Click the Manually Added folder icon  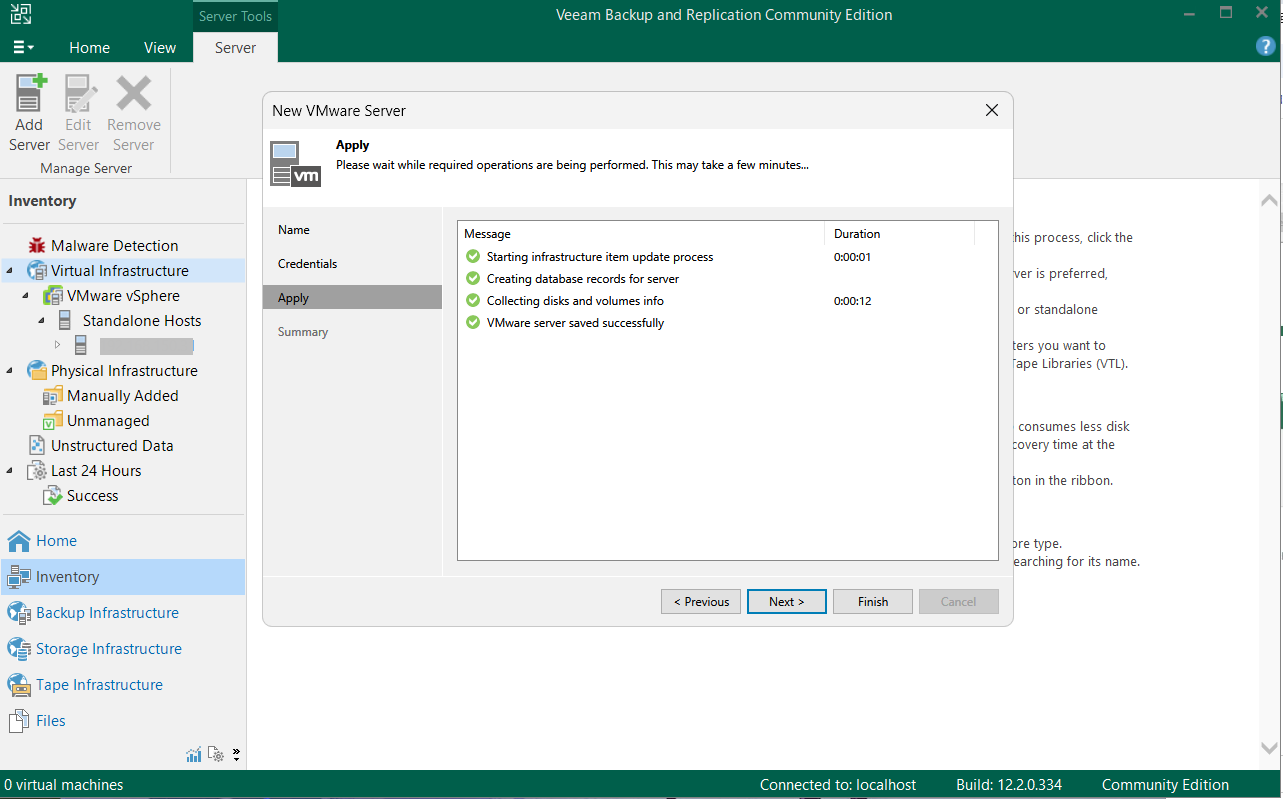pos(53,395)
